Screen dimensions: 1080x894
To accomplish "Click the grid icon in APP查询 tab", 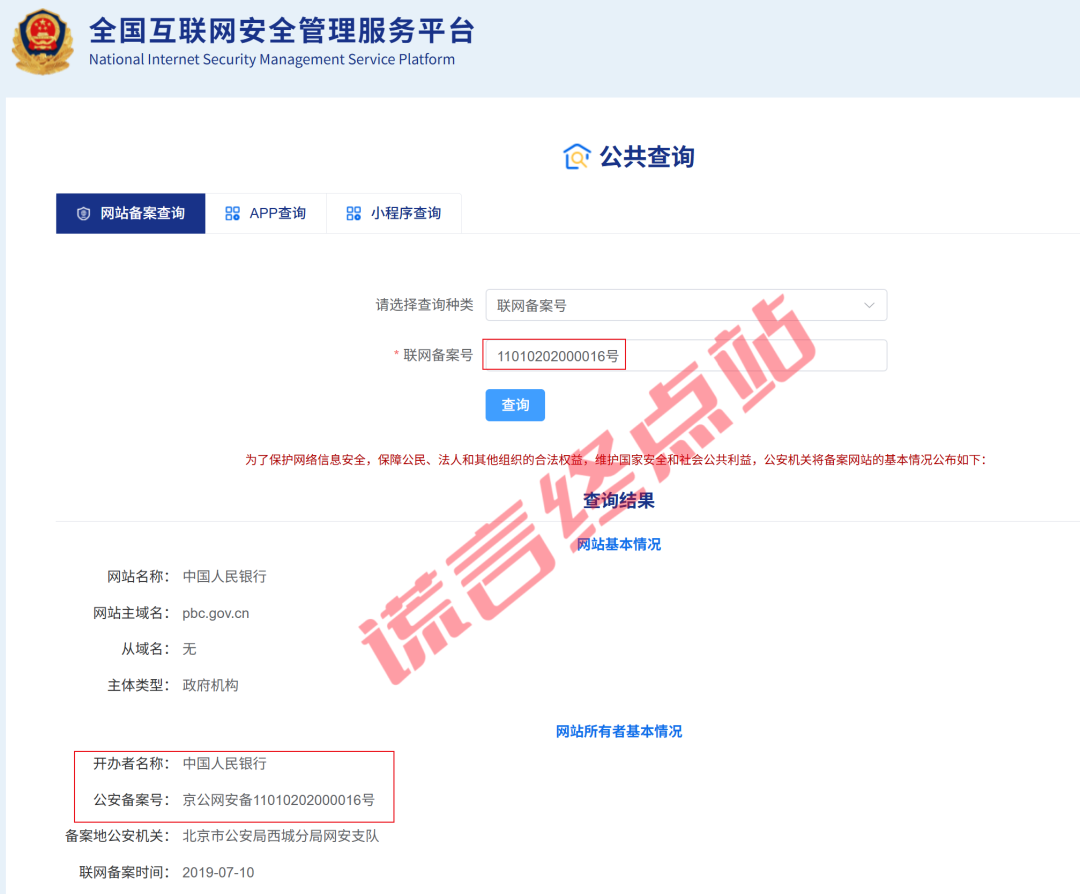I will point(232,214).
